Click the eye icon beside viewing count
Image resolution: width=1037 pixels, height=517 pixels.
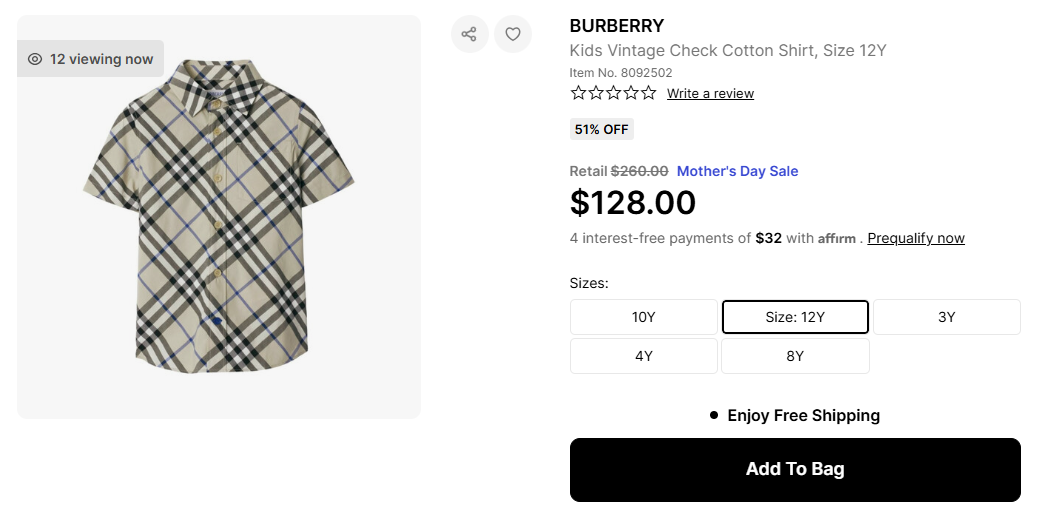tap(35, 59)
